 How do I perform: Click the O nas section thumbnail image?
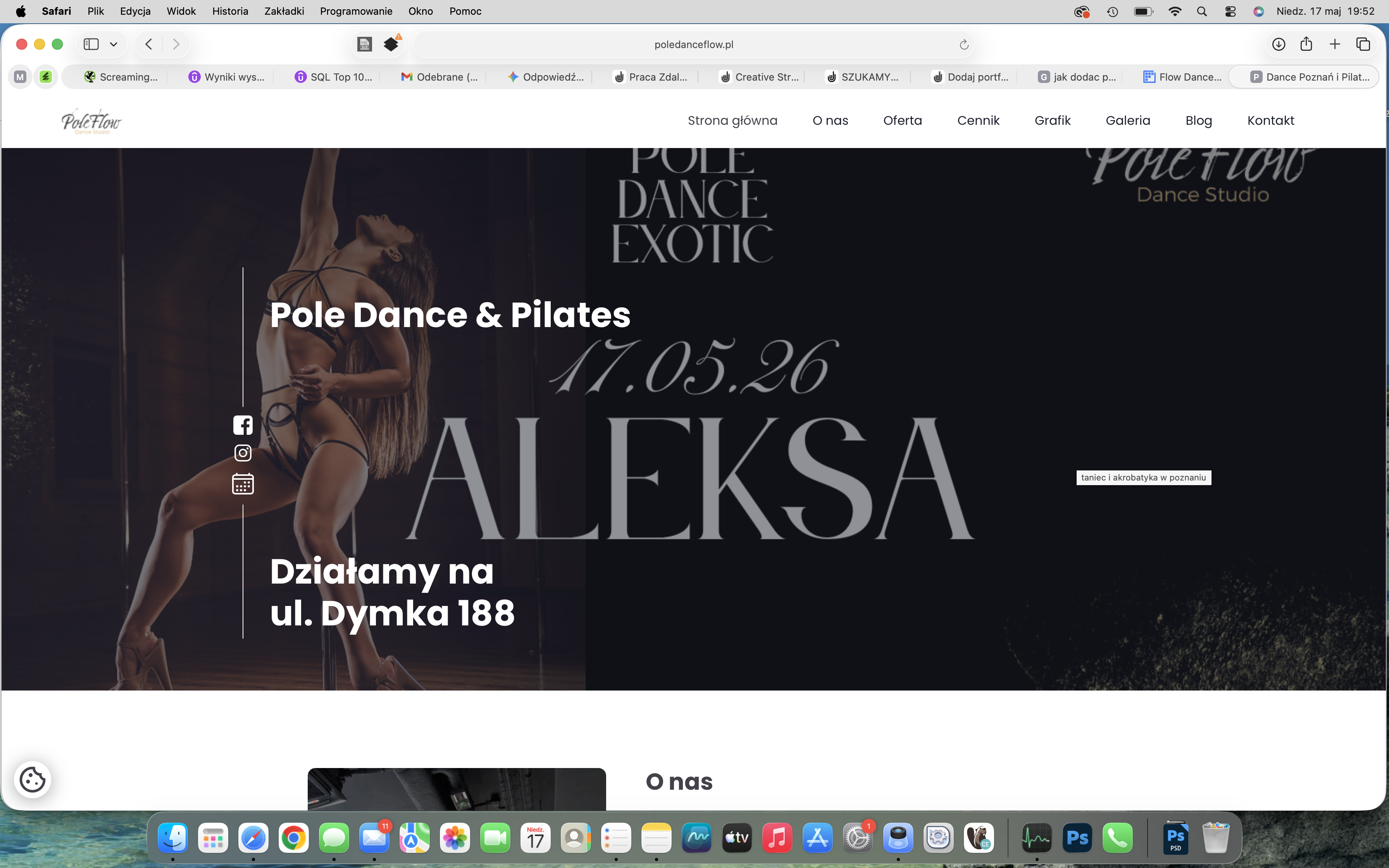pos(456,789)
